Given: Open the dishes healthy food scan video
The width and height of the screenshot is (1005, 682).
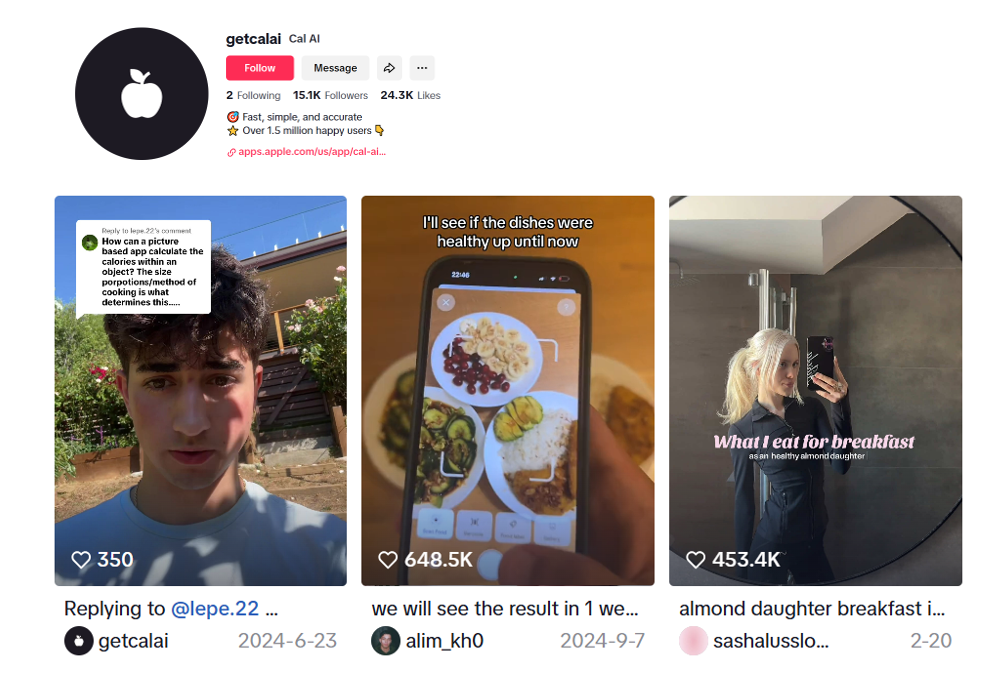Looking at the screenshot, I should 508,390.
